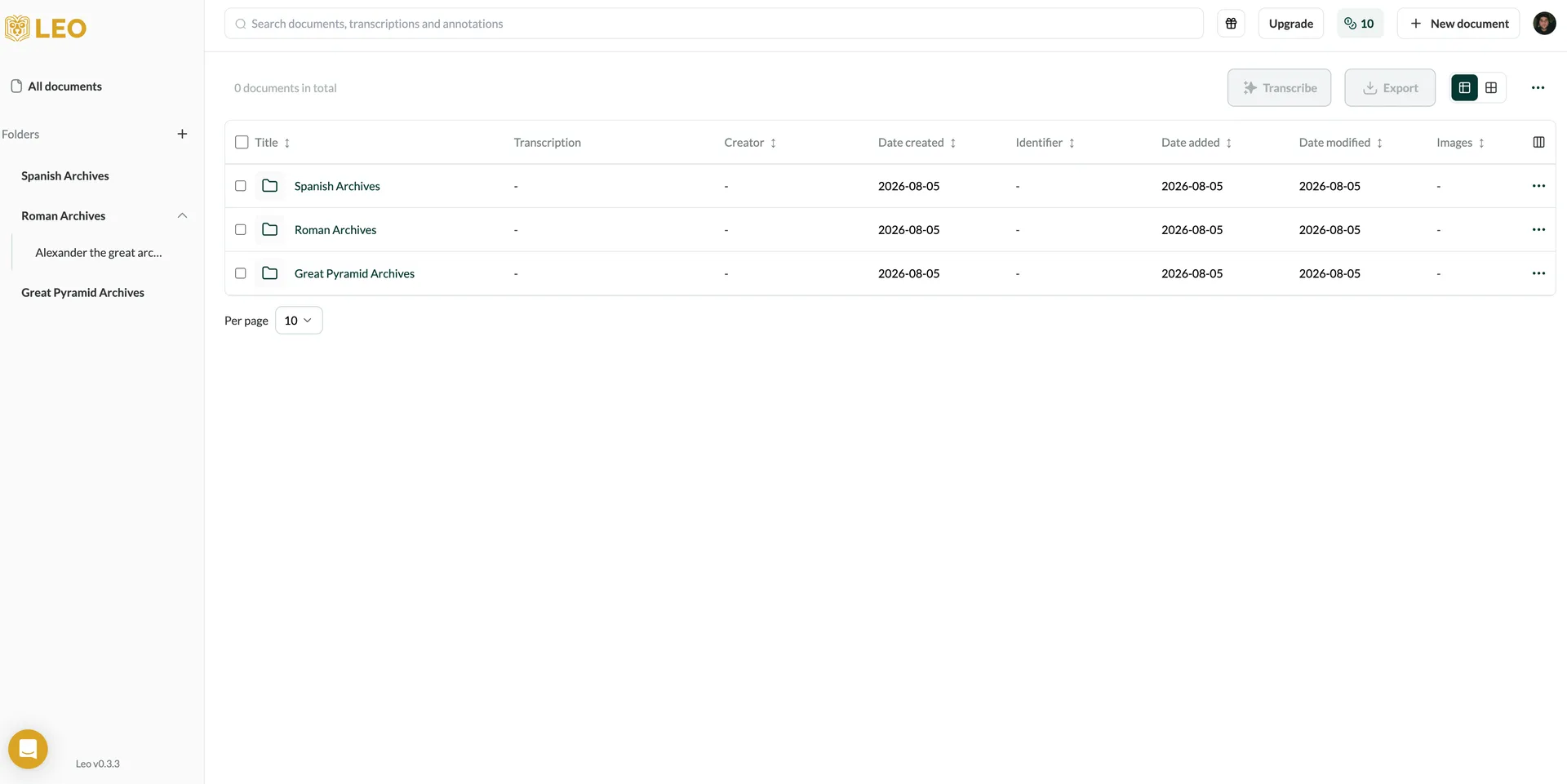Viewport: 1567px width, 784px height.
Task: Click the Spanish Archives folder icon in table
Action: pos(269,186)
